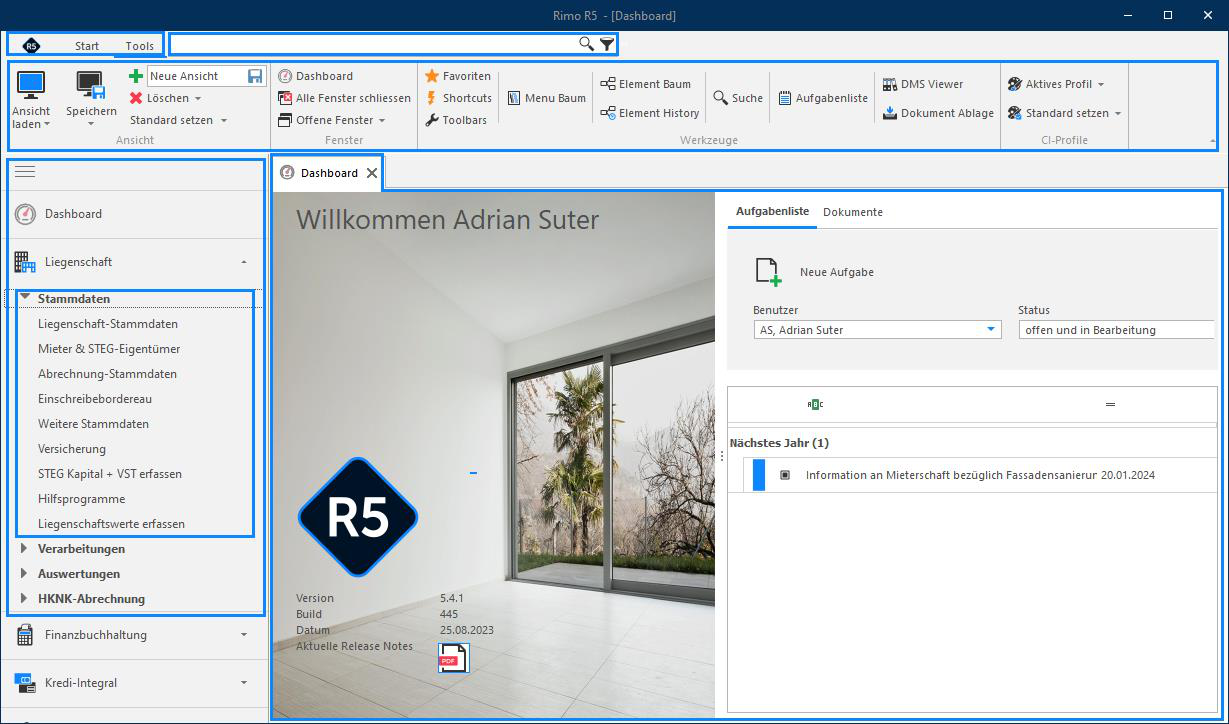This screenshot has height=724, width=1229.
Task: Expand the Auswertungen tree node
Action: [x=25, y=574]
